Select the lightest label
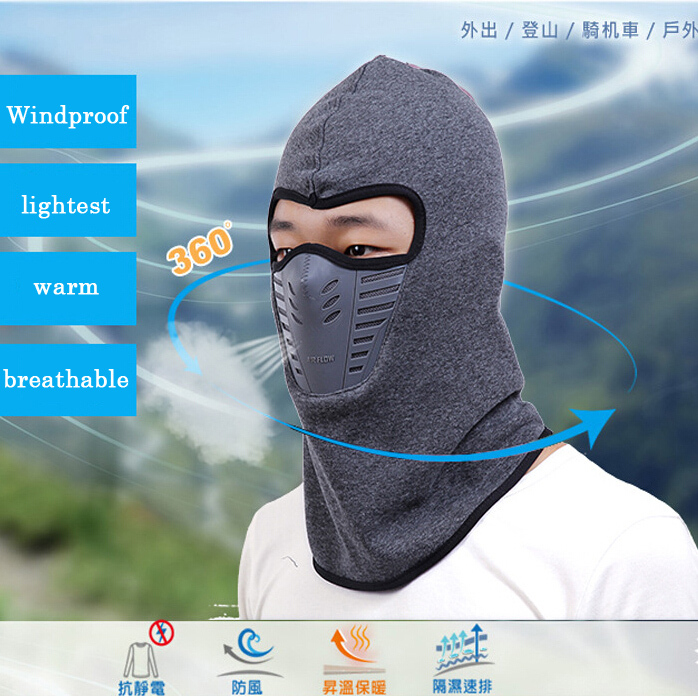Image resolution: width=698 pixels, height=696 pixels. tap(67, 206)
